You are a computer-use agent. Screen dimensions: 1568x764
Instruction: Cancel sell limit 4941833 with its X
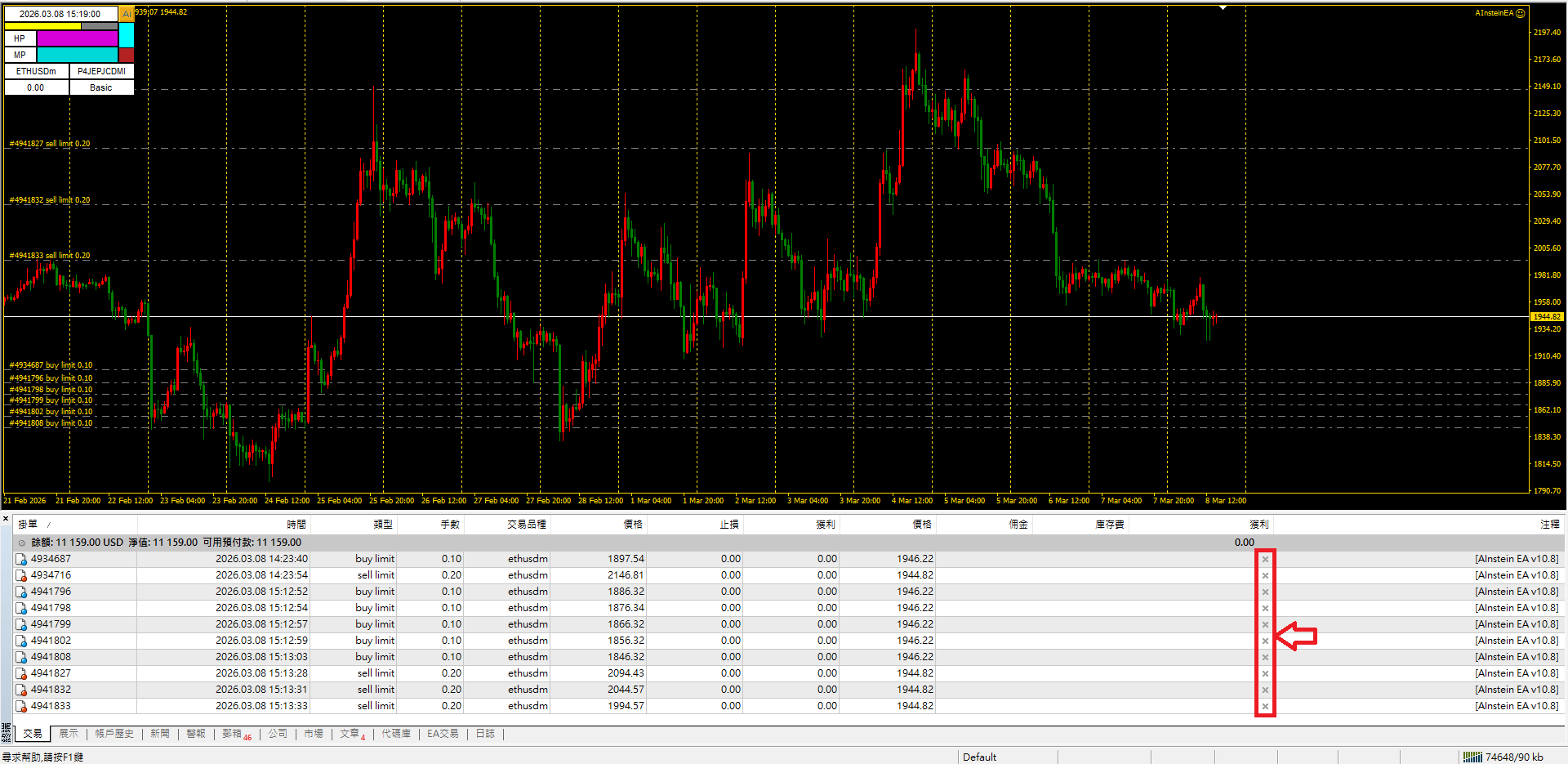[1265, 706]
